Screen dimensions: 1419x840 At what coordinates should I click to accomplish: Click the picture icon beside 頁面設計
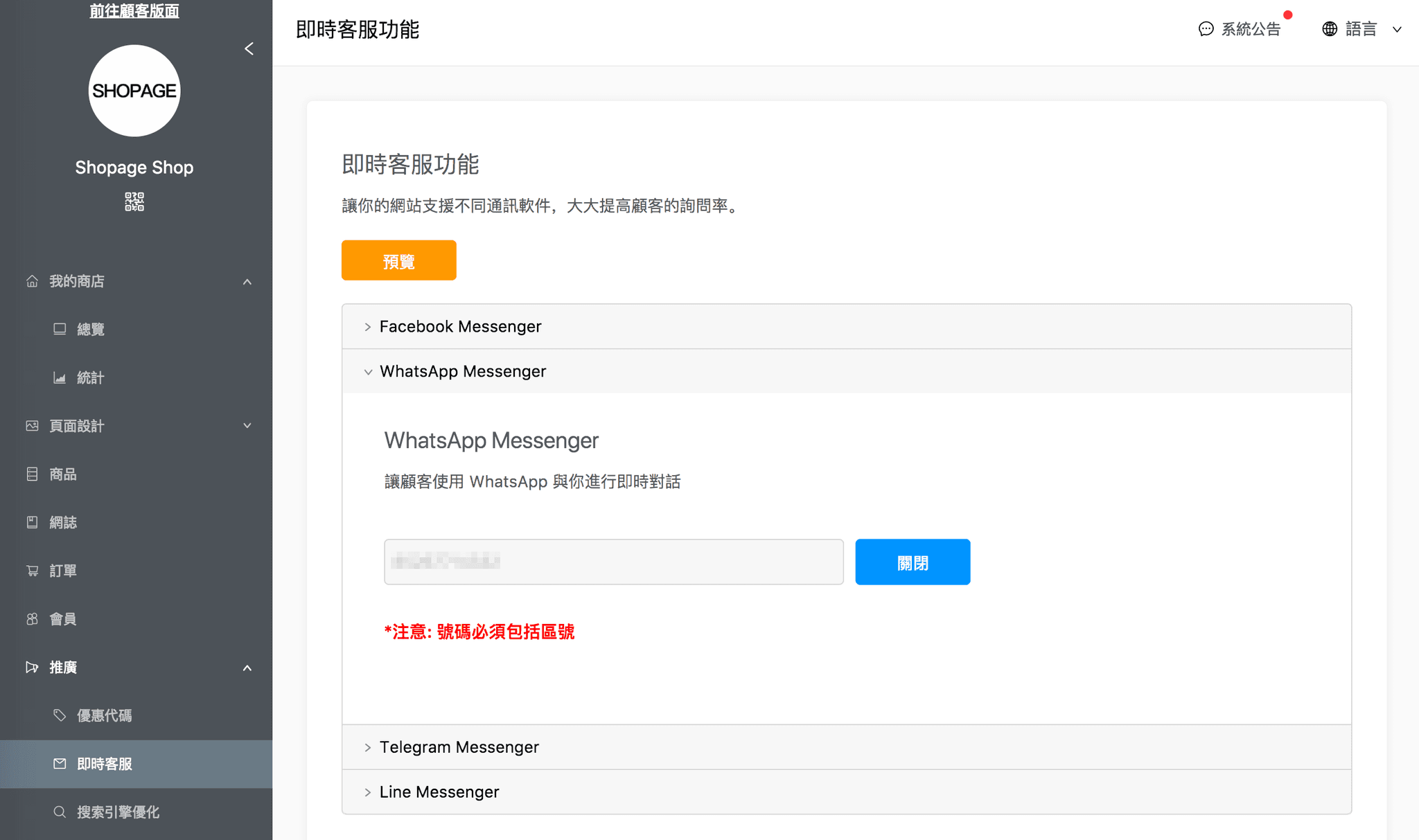click(x=32, y=426)
